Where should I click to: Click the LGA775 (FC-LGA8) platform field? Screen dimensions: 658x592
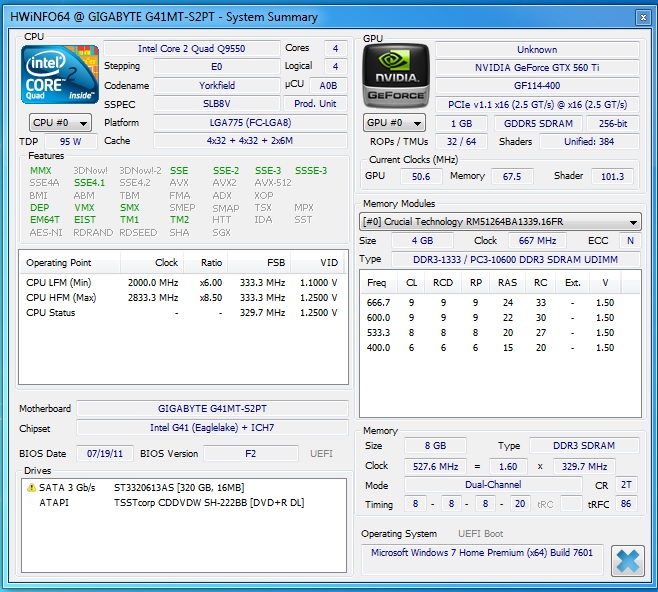pos(251,123)
